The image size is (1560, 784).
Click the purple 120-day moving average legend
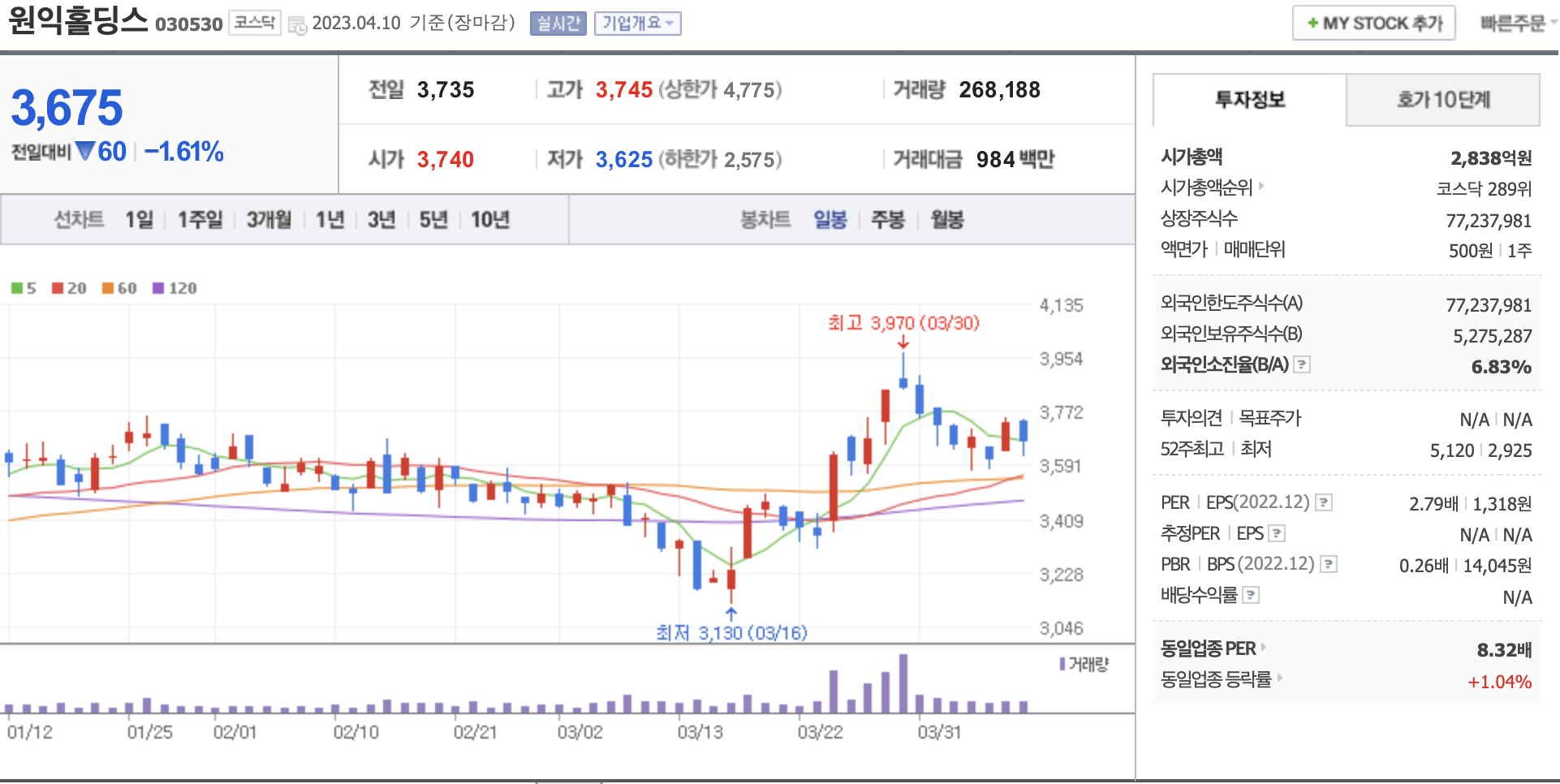pyautogui.click(x=175, y=288)
